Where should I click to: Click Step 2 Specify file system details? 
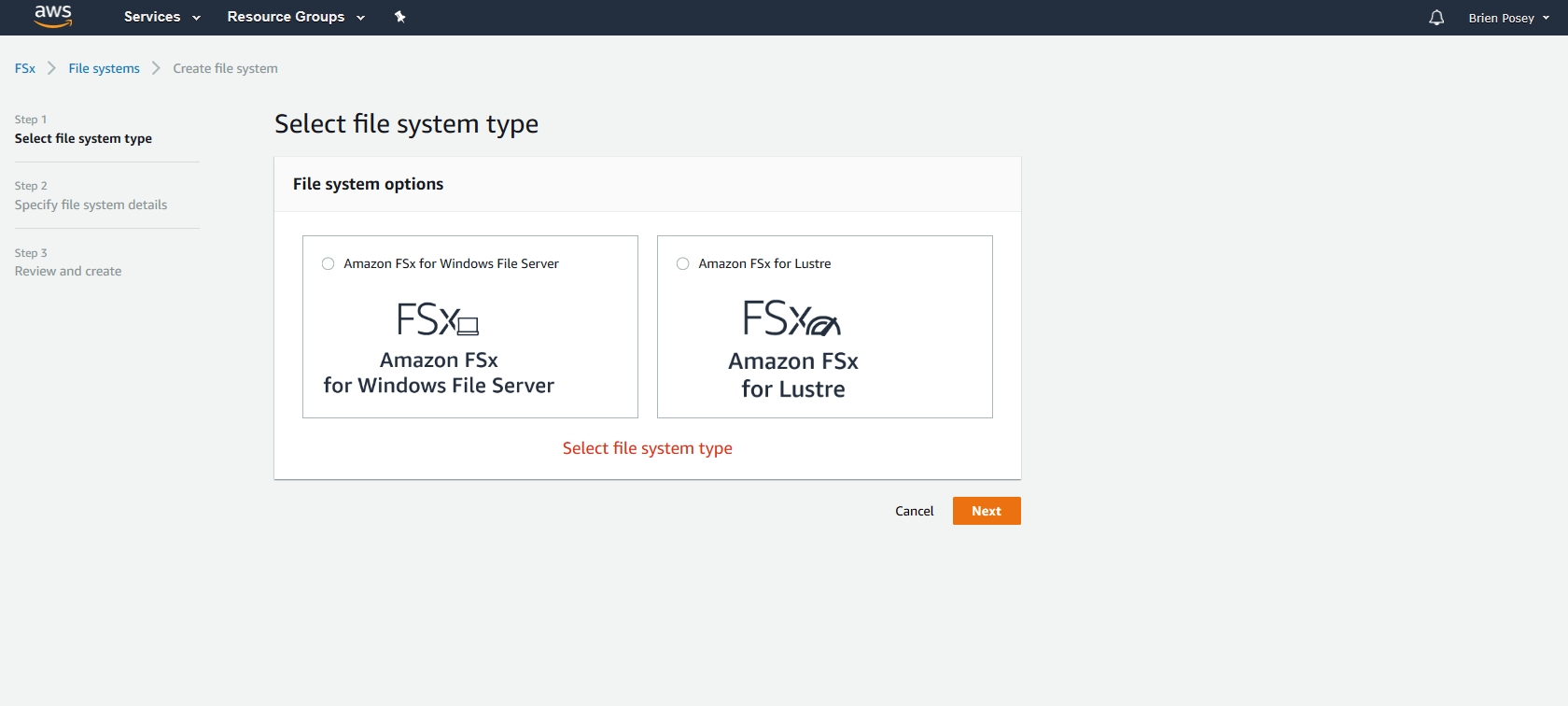[91, 196]
